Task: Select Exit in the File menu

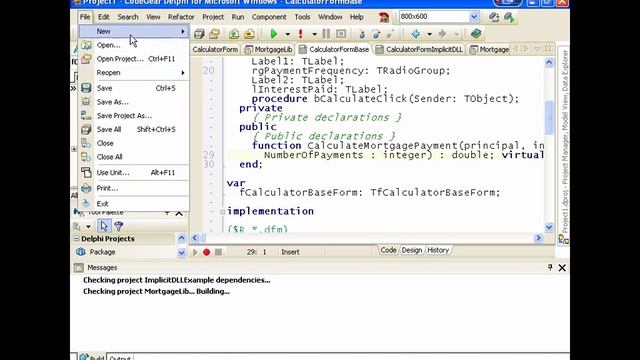Action: (133, 204)
